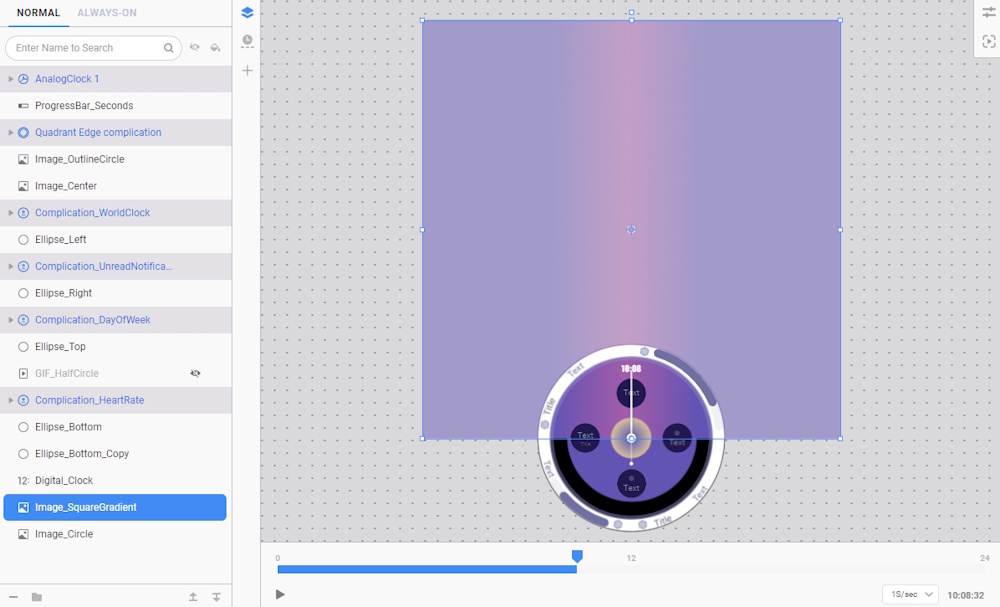Open the properties sliders icon
Viewport: 1000px width, 607px height.
pyautogui.click(x=988, y=13)
